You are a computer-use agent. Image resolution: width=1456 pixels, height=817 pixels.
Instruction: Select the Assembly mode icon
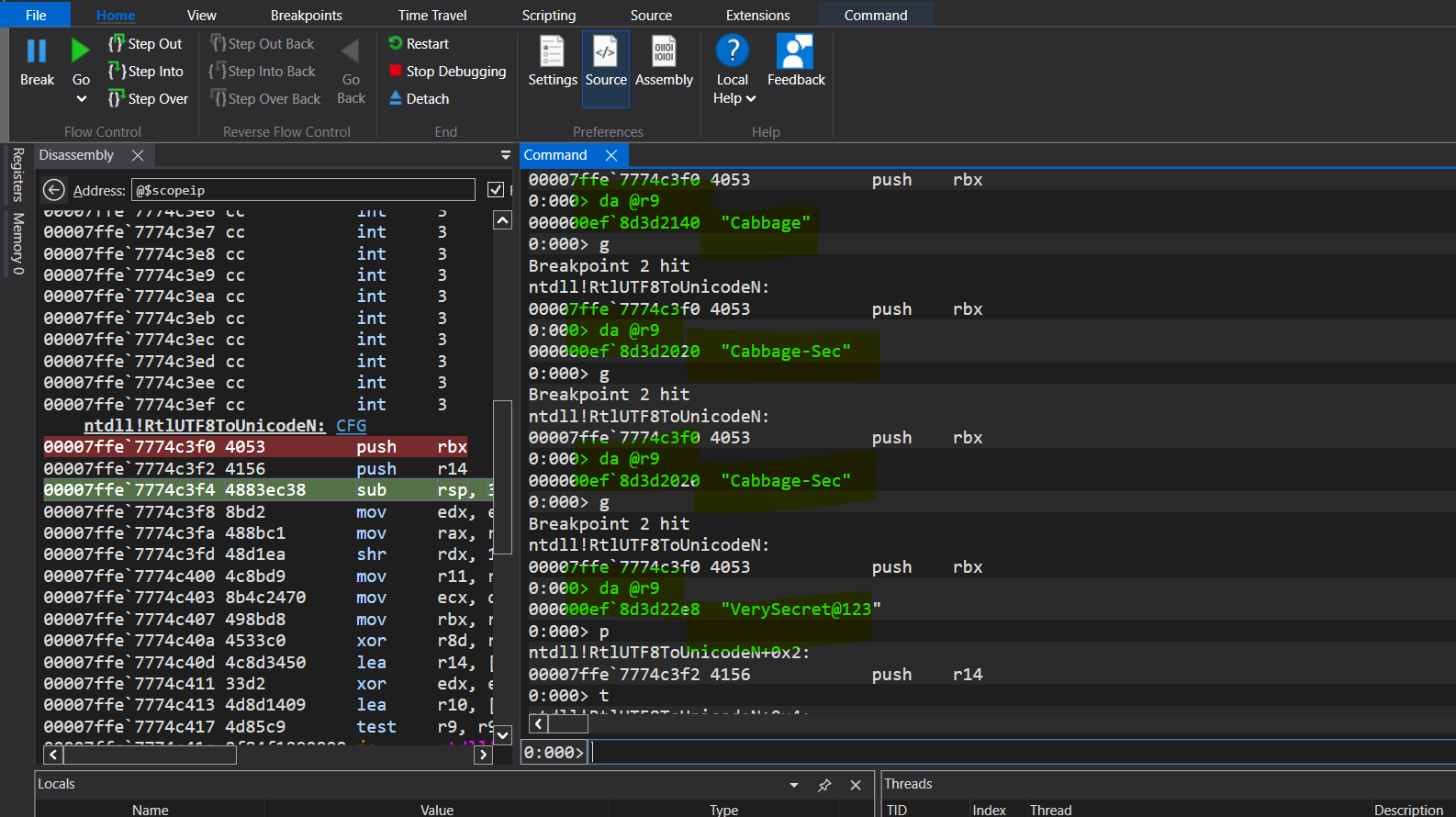tap(664, 51)
